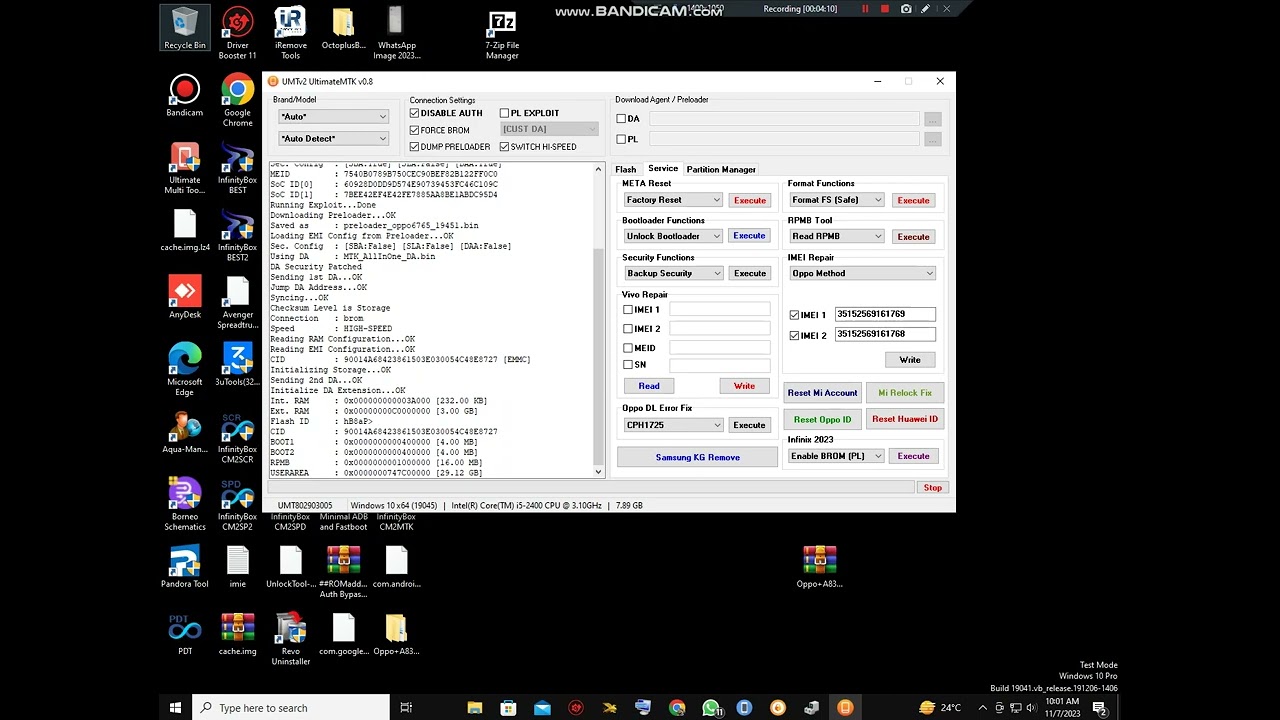The height and width of the screenshot is (720, 1280).
Task: Stop recording in the Bandicam bar
Action: 884,9
